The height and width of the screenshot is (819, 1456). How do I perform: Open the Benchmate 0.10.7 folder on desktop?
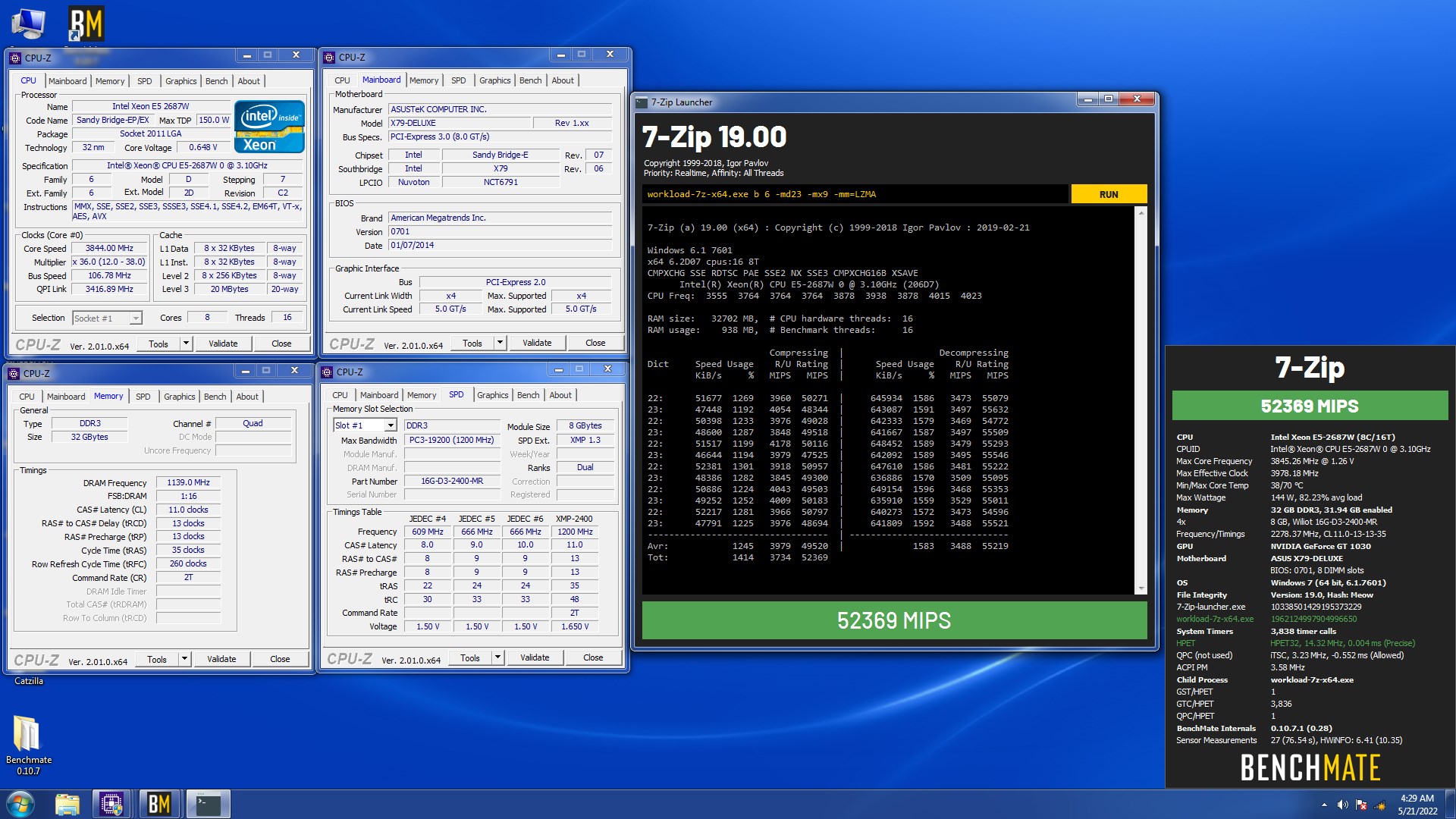(x=29, y=745)
